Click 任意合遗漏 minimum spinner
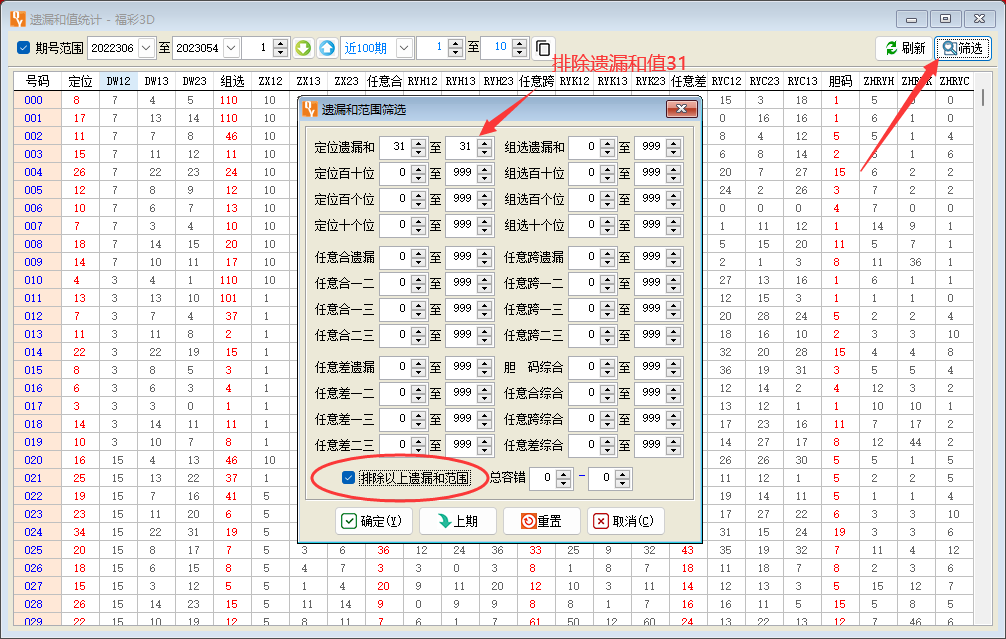 click(418, 257)
